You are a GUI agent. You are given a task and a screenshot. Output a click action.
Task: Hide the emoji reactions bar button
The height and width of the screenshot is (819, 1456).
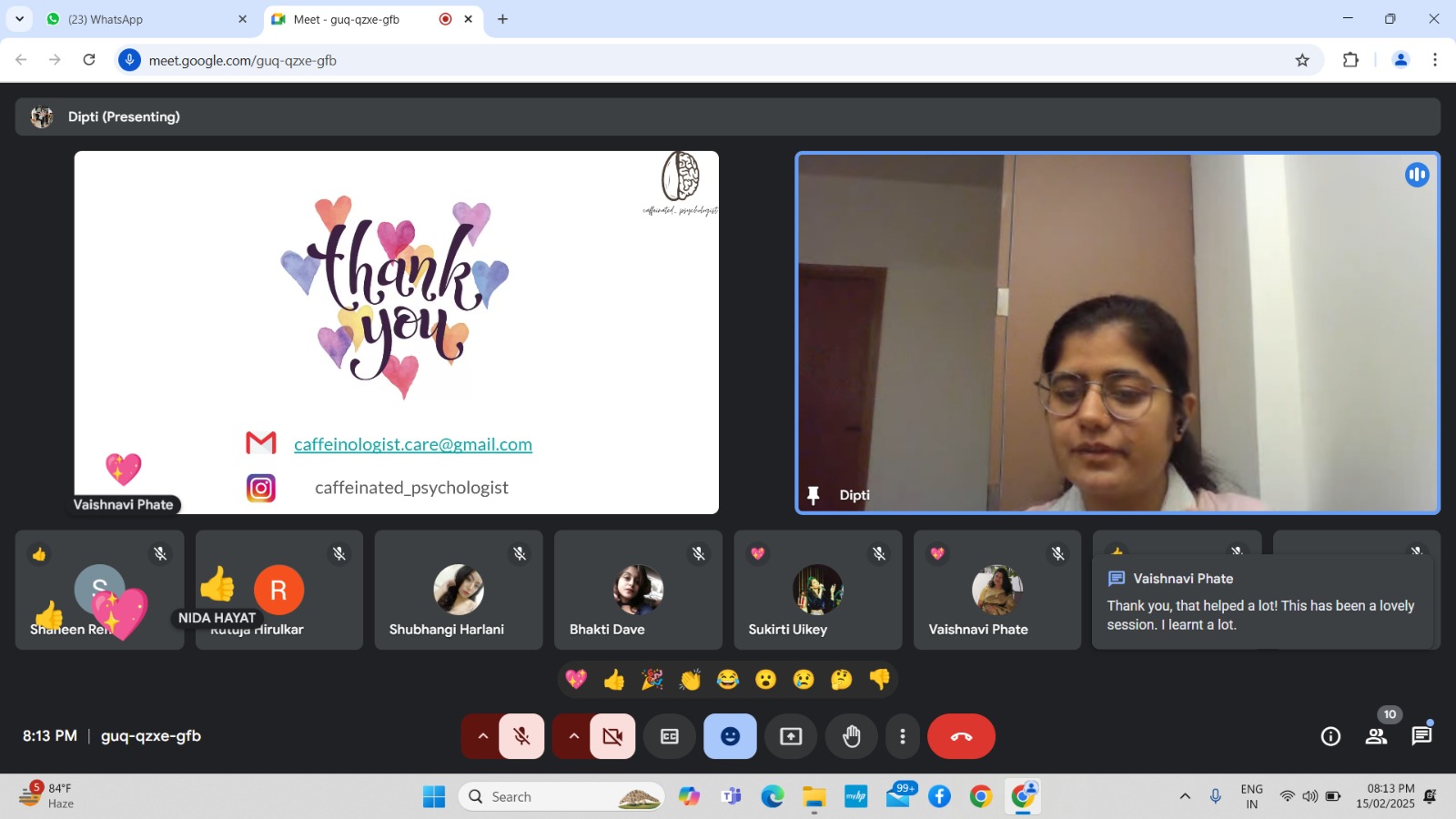coord(730,736)
